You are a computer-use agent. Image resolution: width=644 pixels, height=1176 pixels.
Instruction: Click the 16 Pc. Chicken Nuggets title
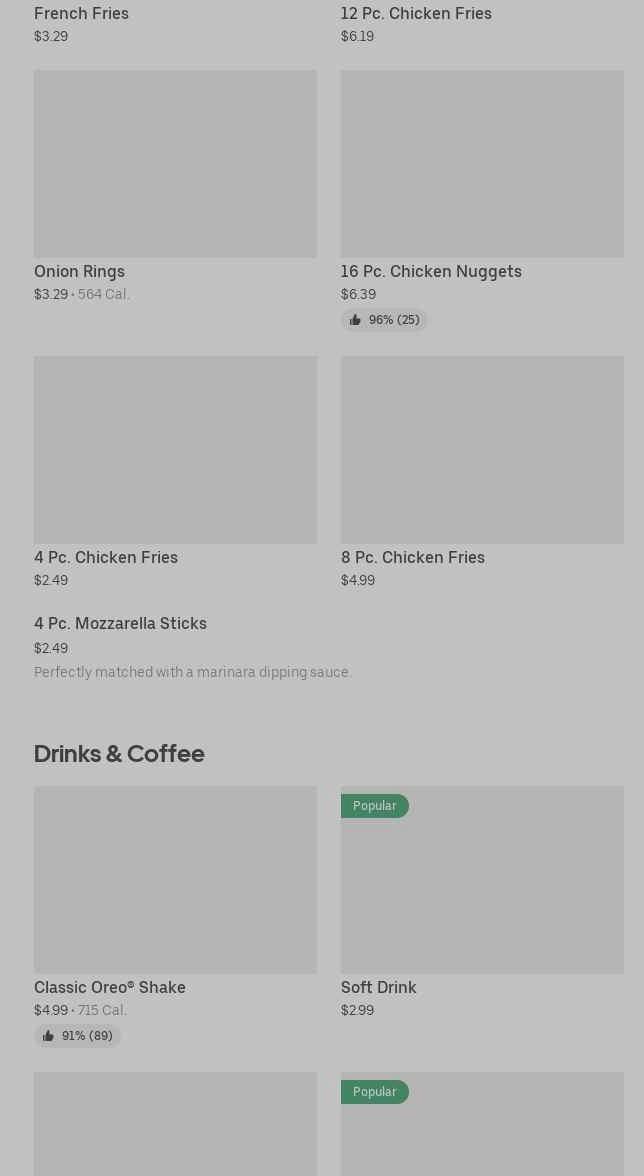tap(431, 271)
